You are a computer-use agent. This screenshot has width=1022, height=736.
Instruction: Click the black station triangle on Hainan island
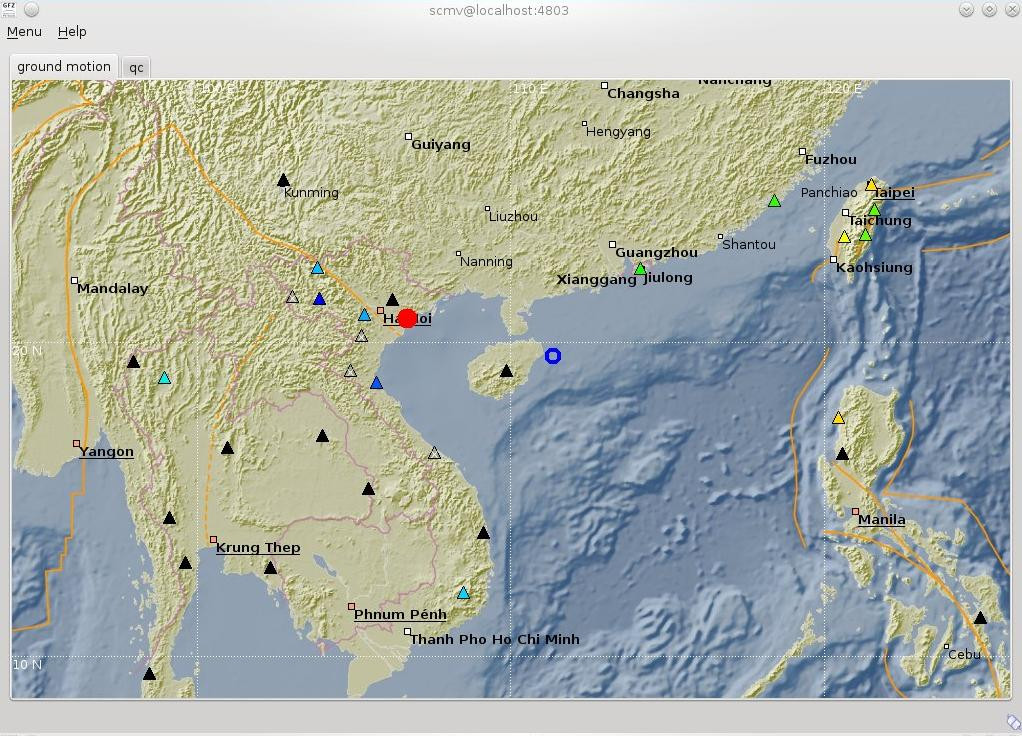(x=506, y=372)
